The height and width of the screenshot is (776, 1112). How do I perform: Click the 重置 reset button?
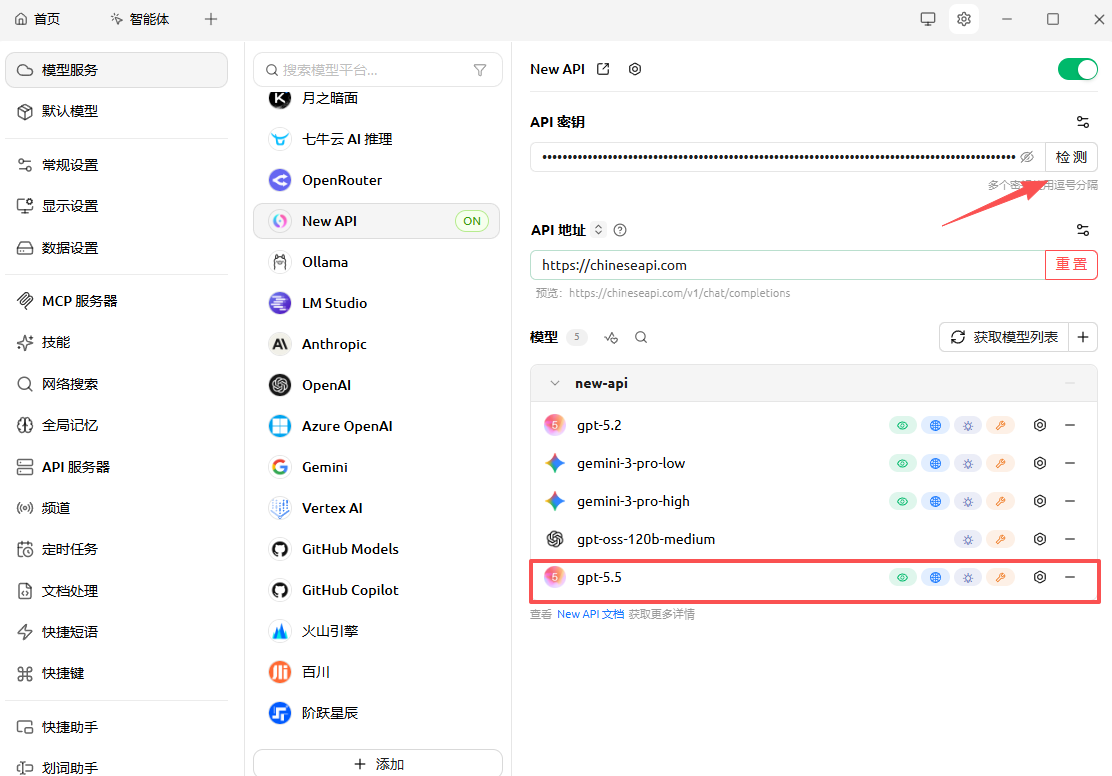(x=1071, y=265)
